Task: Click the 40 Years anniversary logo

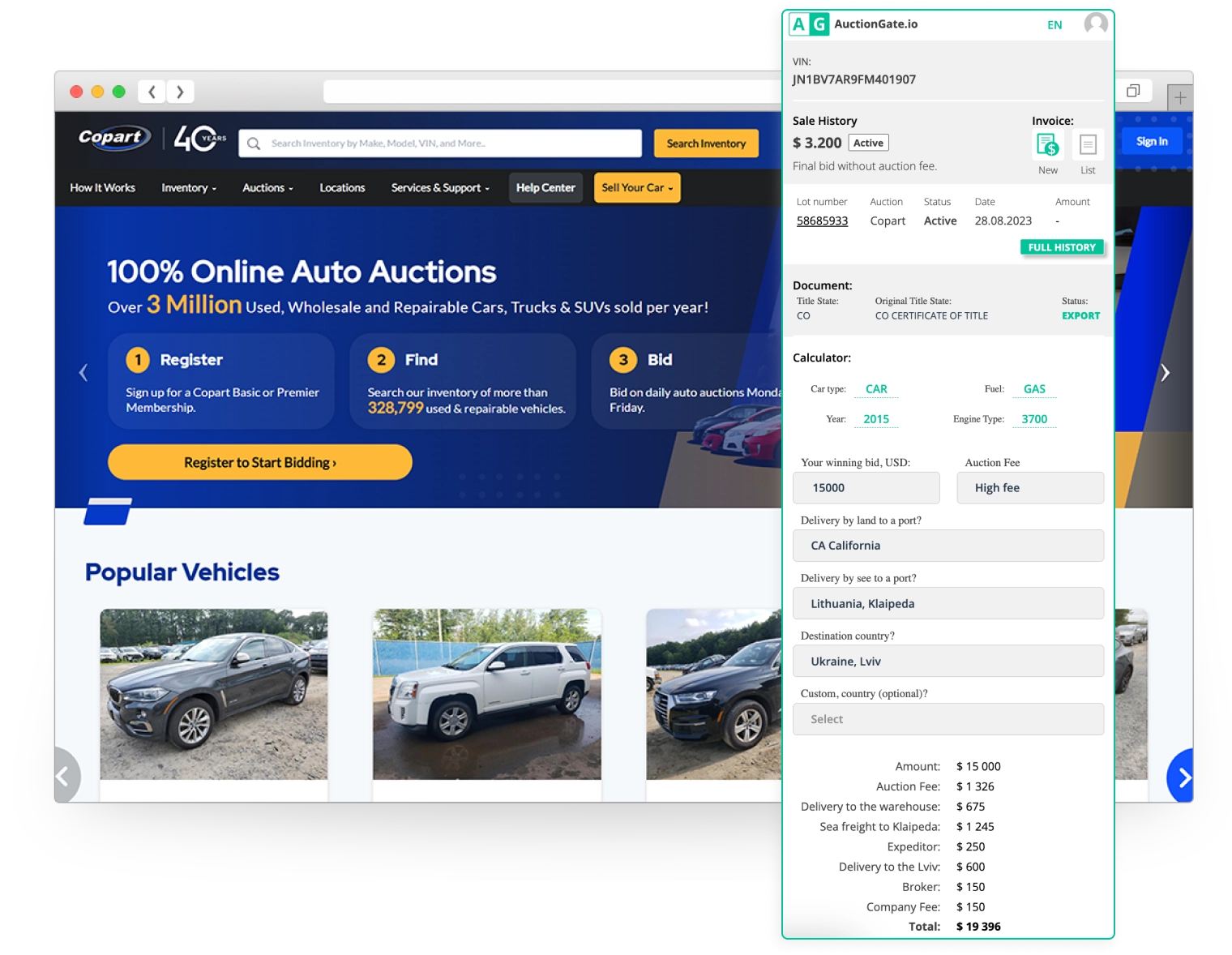Action: [x=199, y=139]
